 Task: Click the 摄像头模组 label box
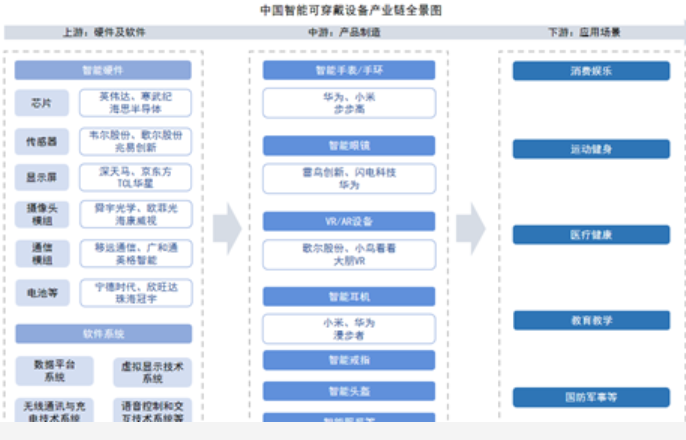(42, 214)
